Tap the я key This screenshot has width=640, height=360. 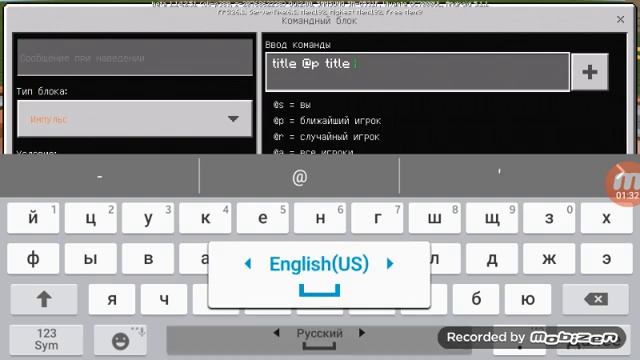(x=112, y=299)
